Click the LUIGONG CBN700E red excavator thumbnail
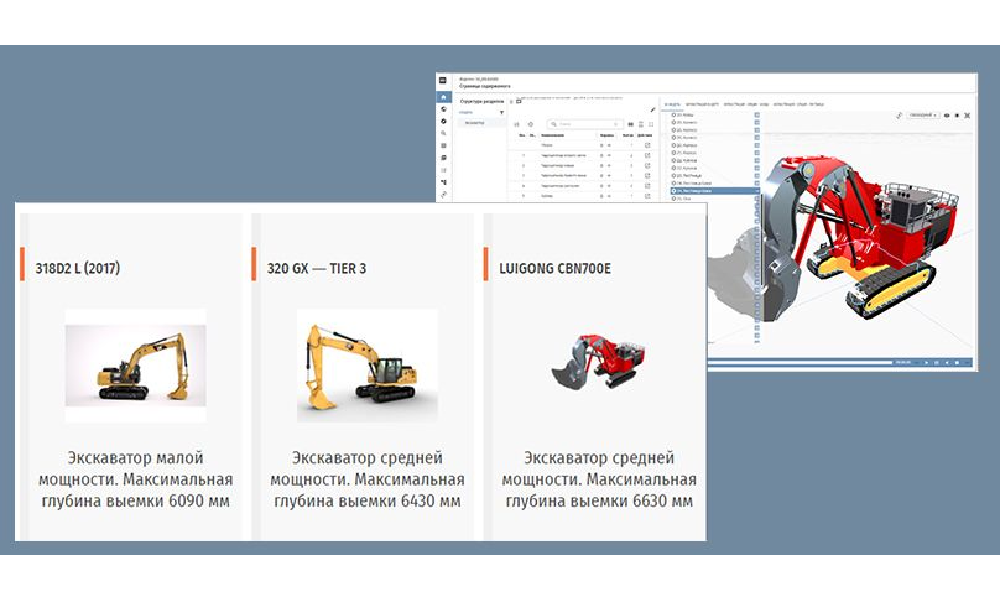 pos(598,363)
